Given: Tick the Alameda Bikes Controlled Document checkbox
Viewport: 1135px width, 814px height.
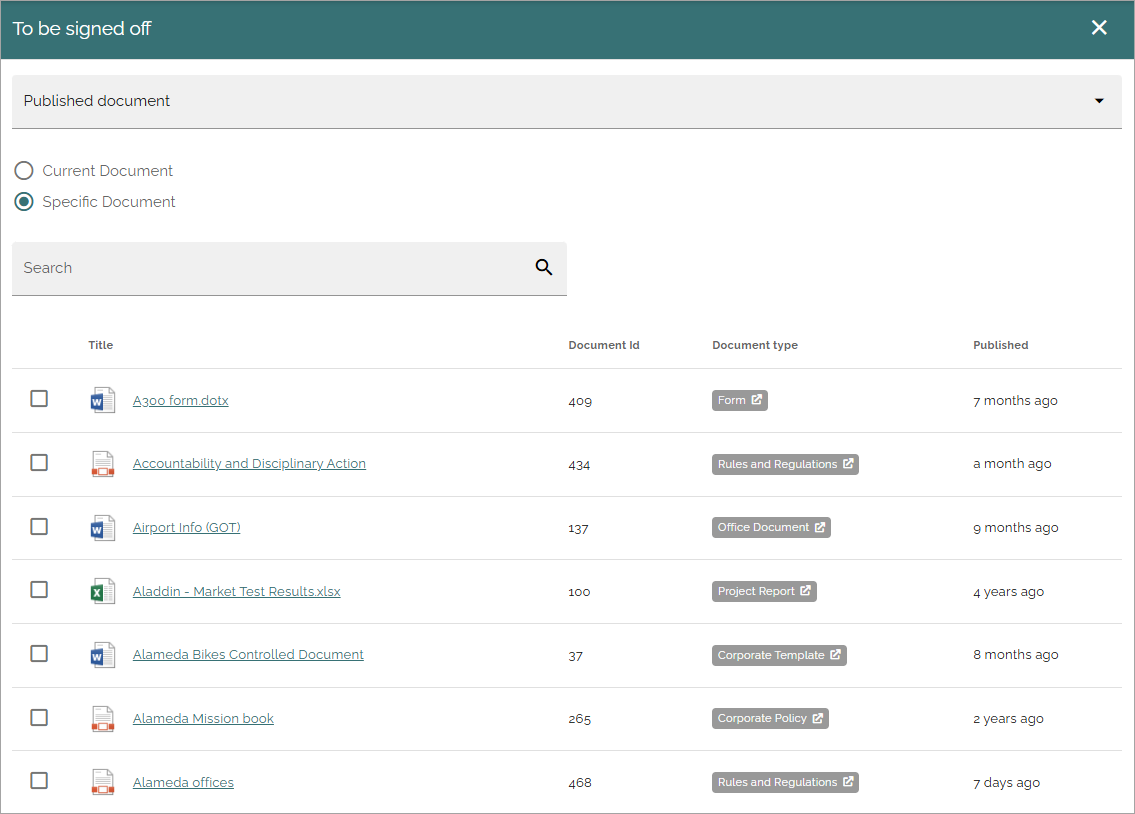Looking at the screenshot, I should 39,653.
